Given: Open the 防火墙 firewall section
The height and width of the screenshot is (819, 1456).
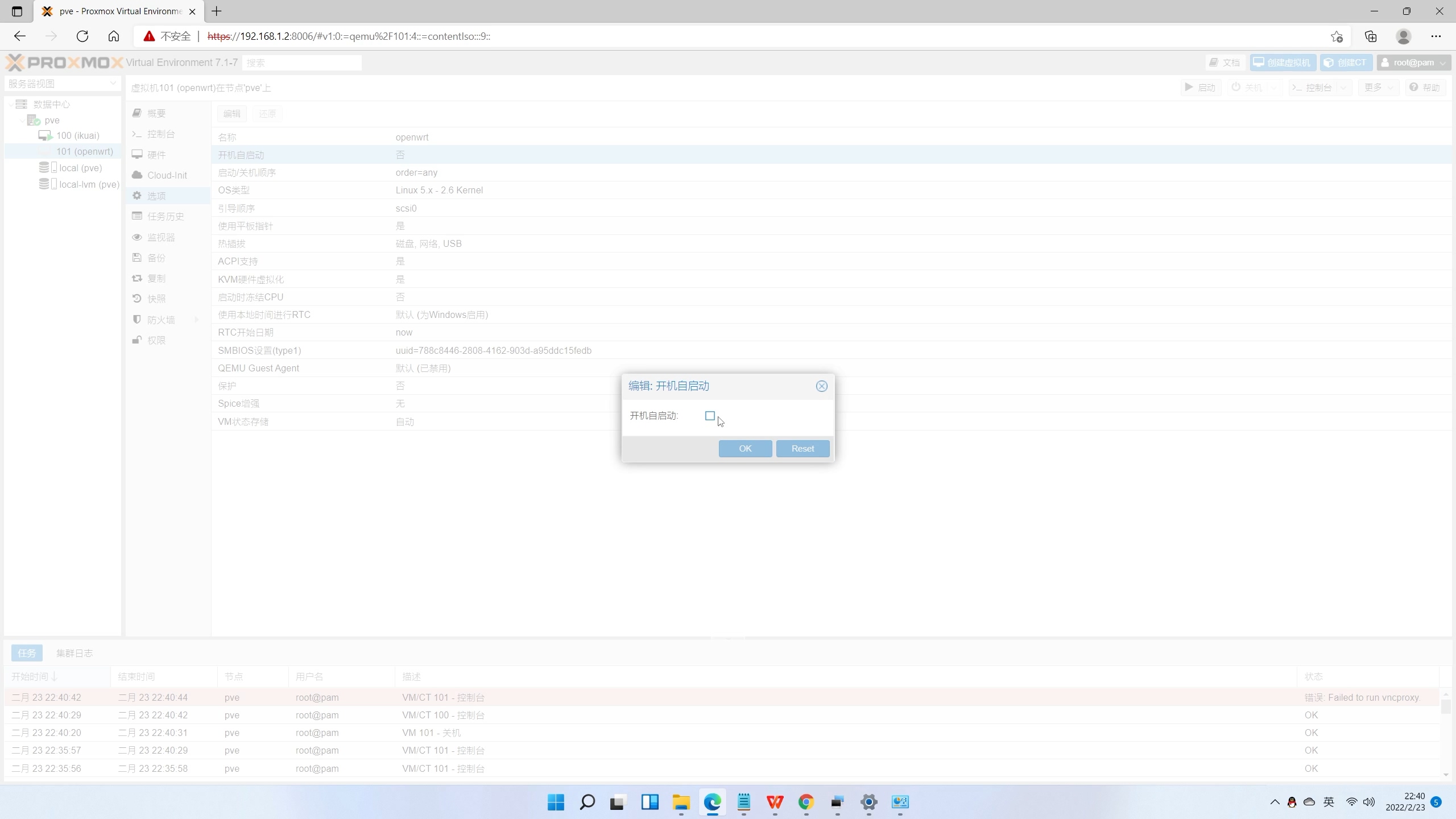Looking at the screenshot, I should tap(160, 320).
